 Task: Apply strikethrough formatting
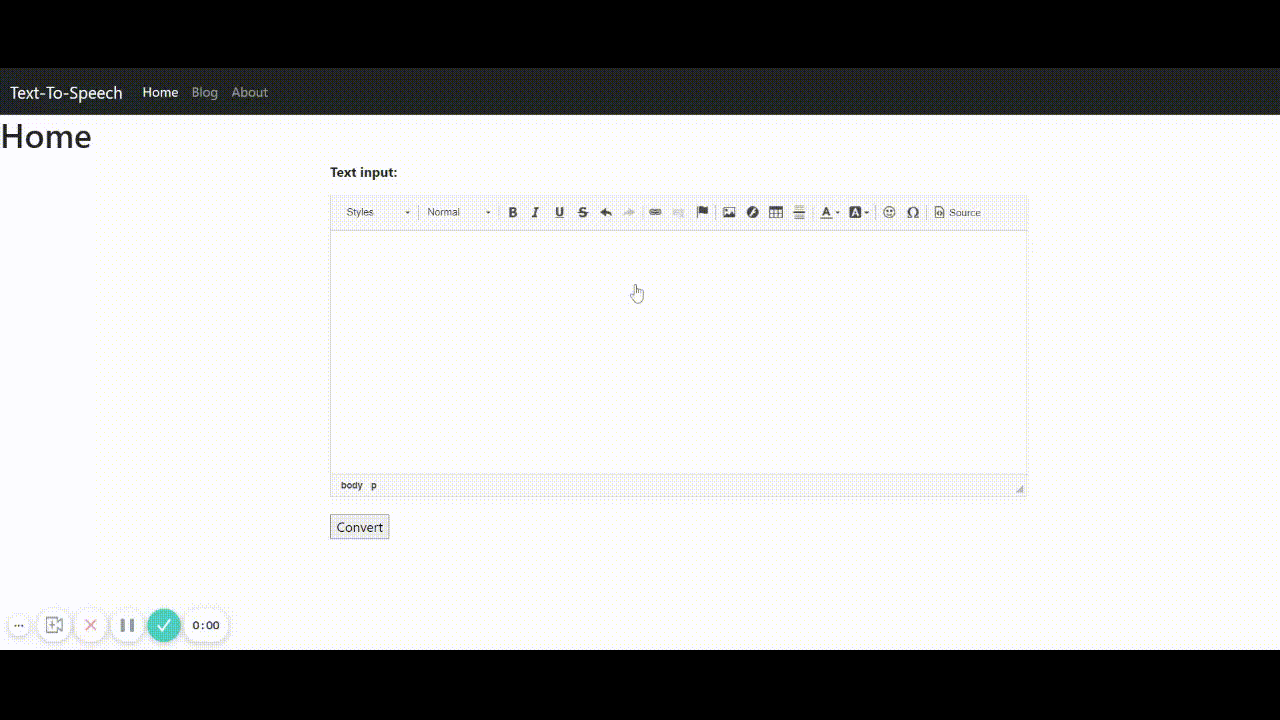coord(582,212)
